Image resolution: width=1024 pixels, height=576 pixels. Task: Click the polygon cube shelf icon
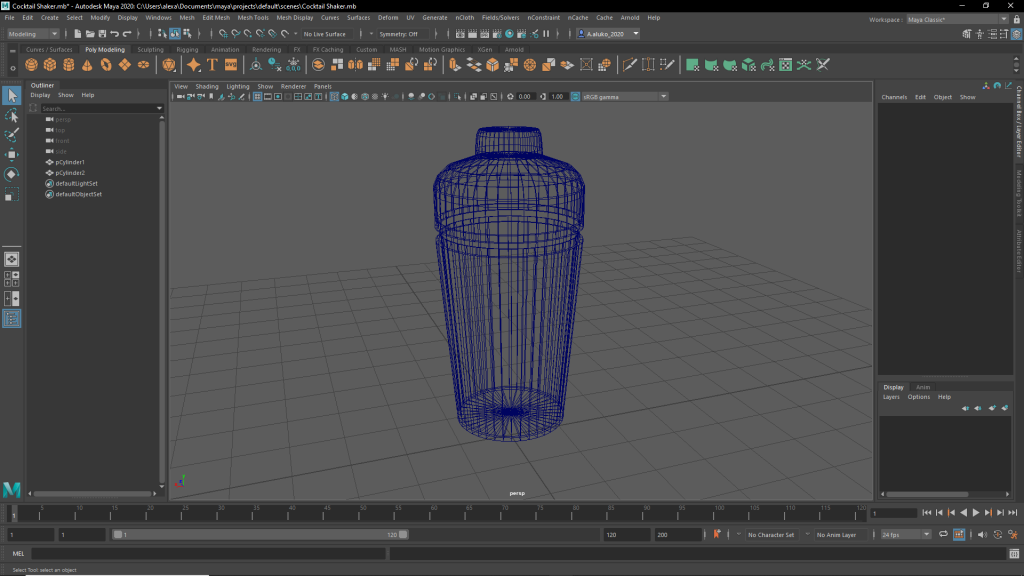click(x=51, y=65)
